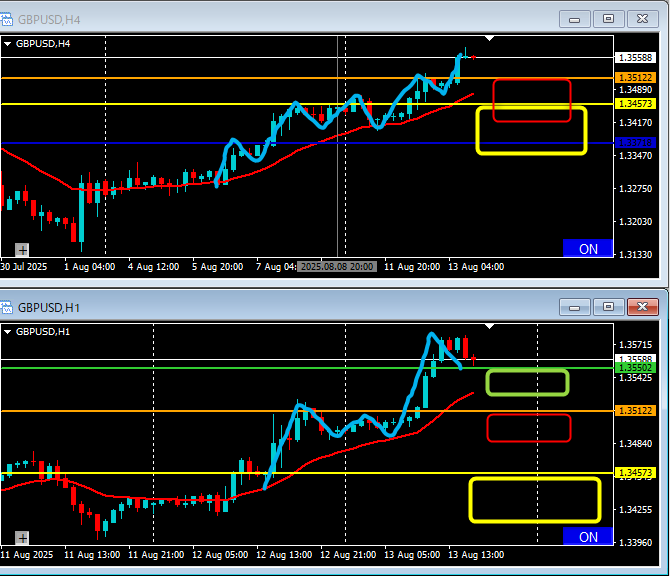Select green 1.35502 price label in H1 chart

[635, 368]
